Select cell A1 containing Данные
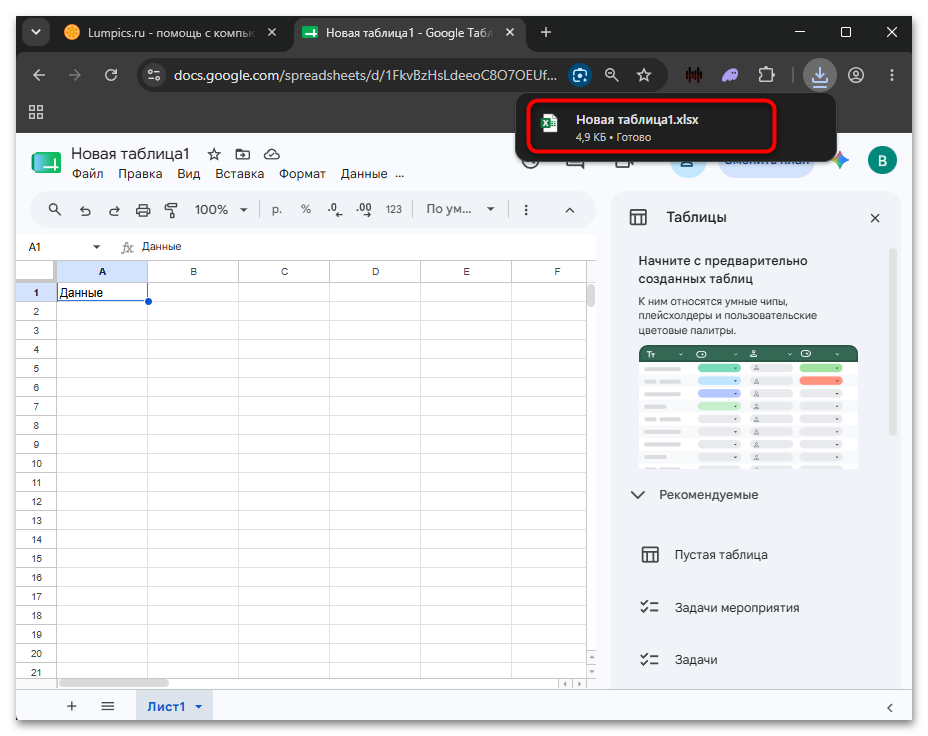The image size is (928, 736). click(102, 292)
